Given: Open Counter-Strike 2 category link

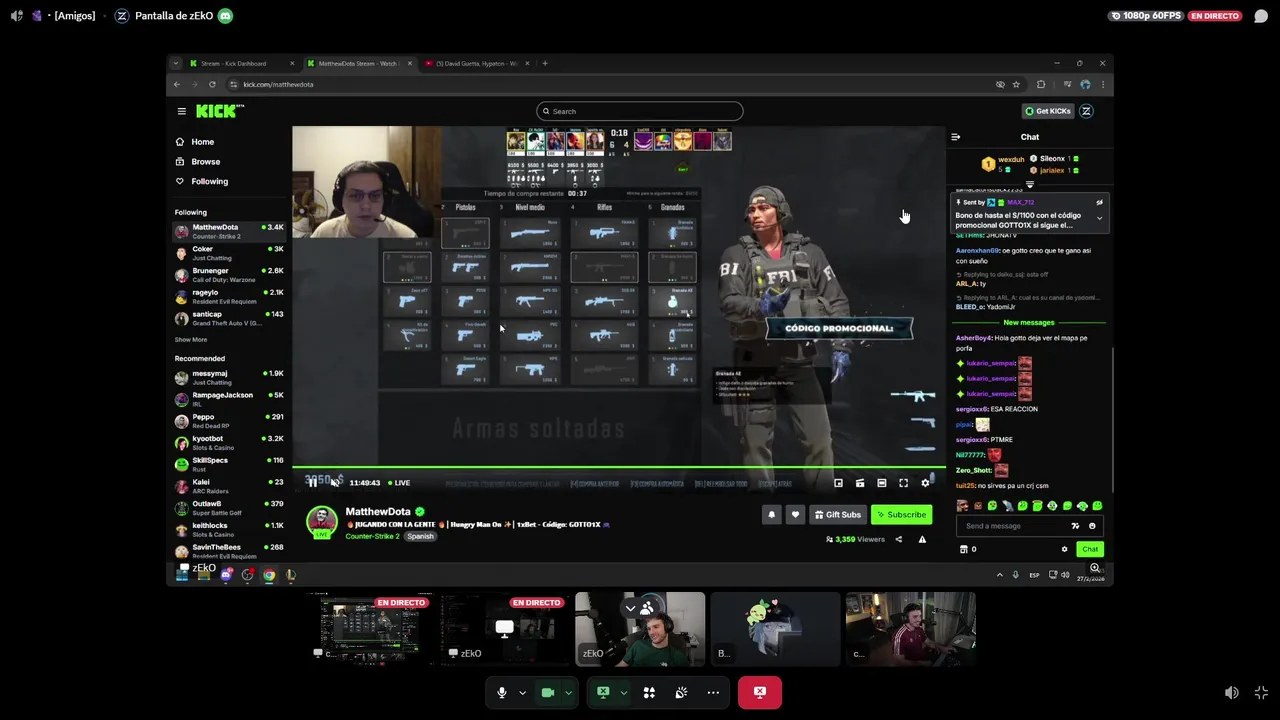Looking at the screenshot, I should pyautogui.click(x=372, y=537).
